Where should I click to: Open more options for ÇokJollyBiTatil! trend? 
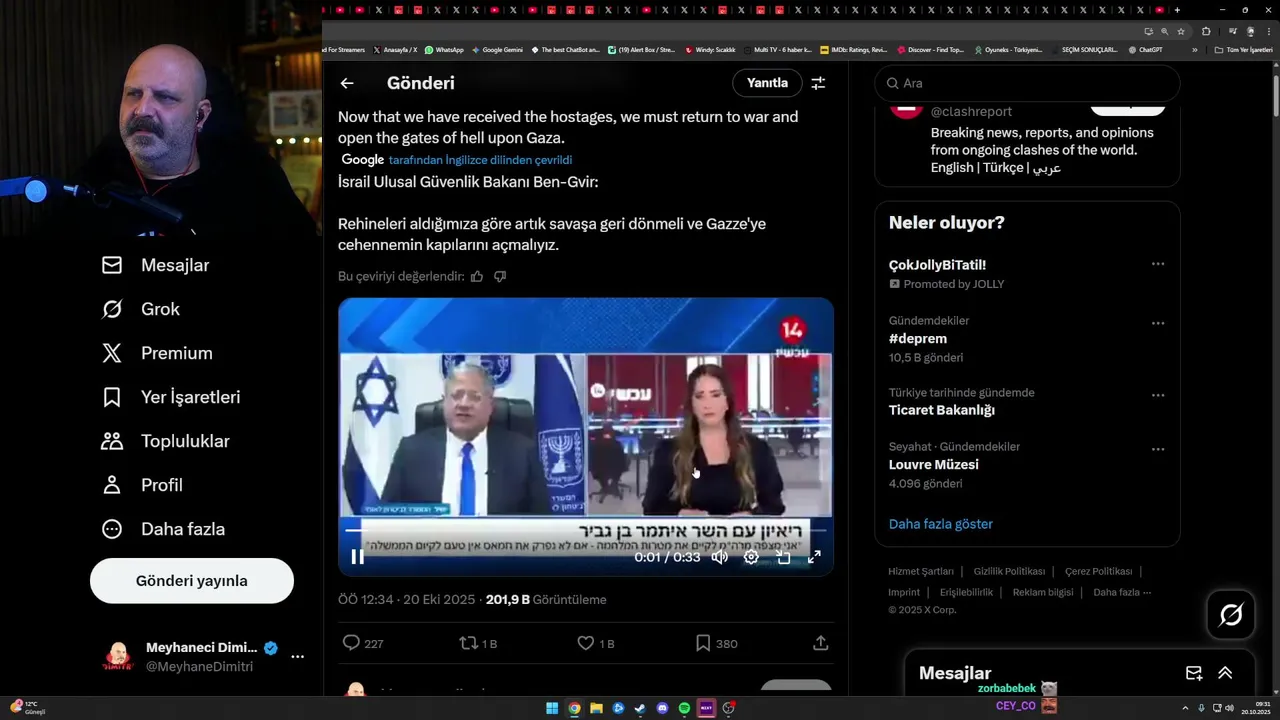[1158, 264]
